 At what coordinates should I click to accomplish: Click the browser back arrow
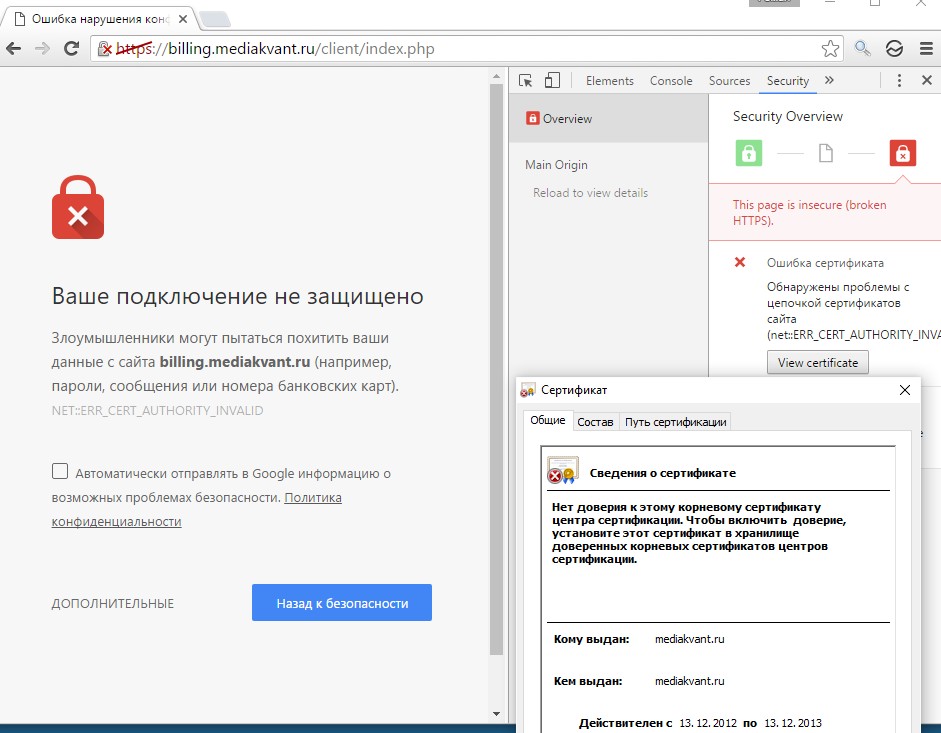[14, 48]
